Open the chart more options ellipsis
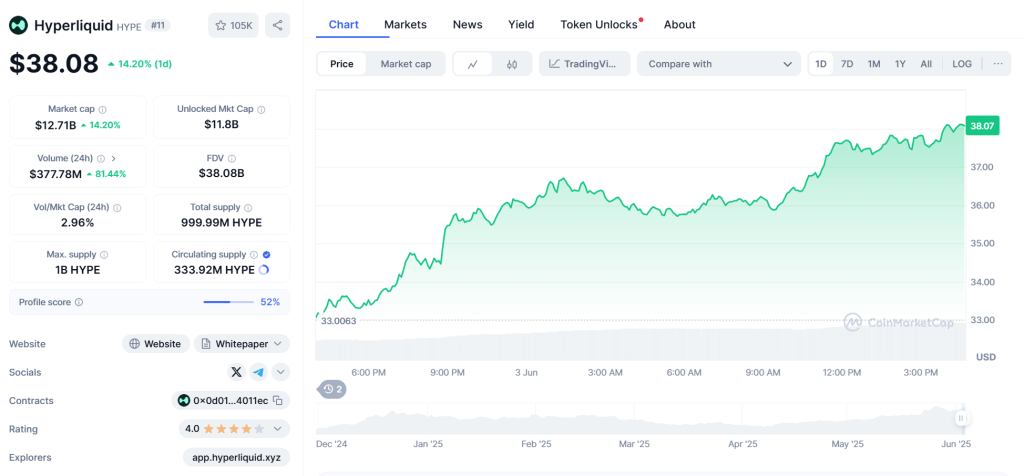Screen dimensions: 1024x476 [x=998, y=64]
